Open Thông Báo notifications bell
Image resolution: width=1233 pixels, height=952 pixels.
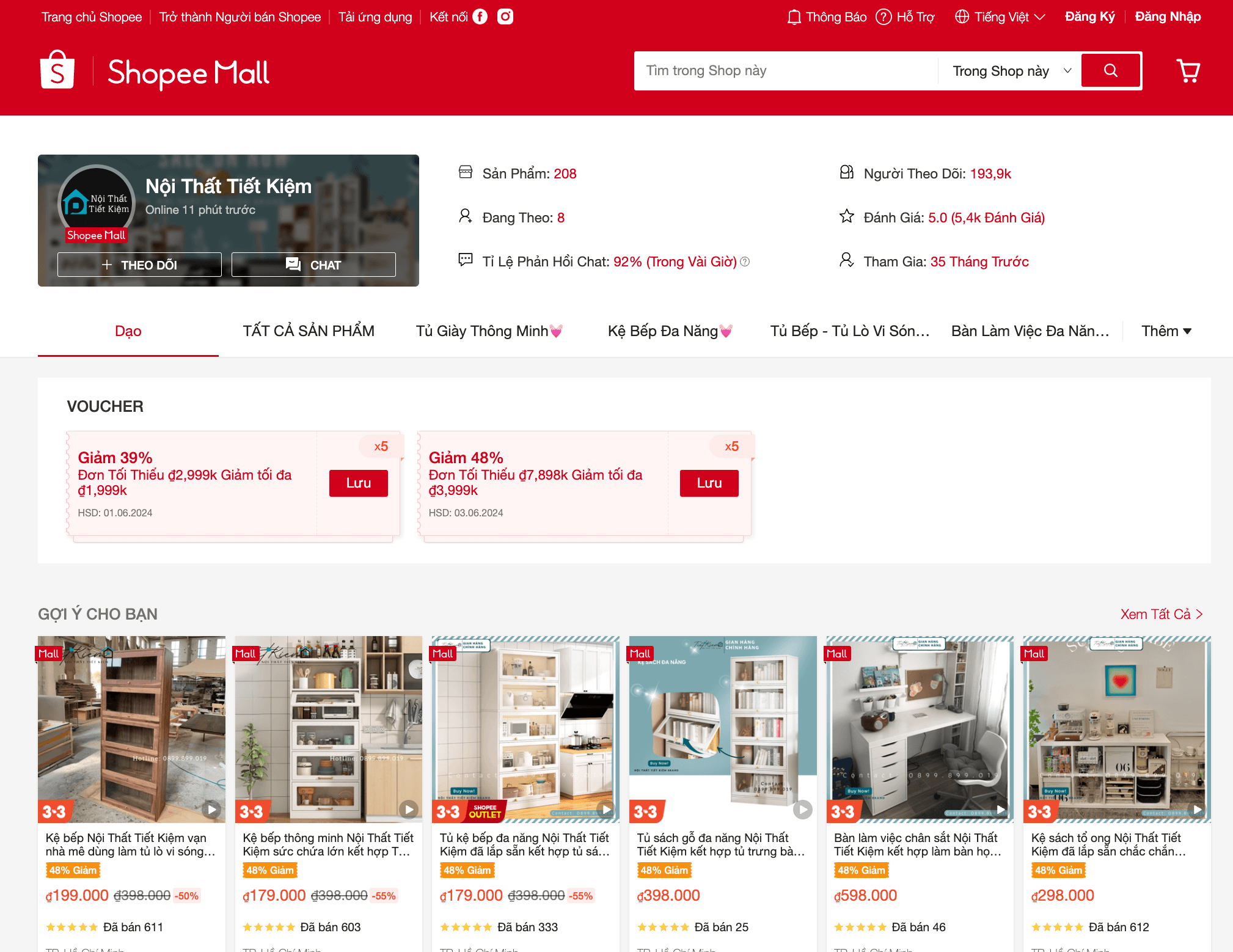tap(794, 17)
